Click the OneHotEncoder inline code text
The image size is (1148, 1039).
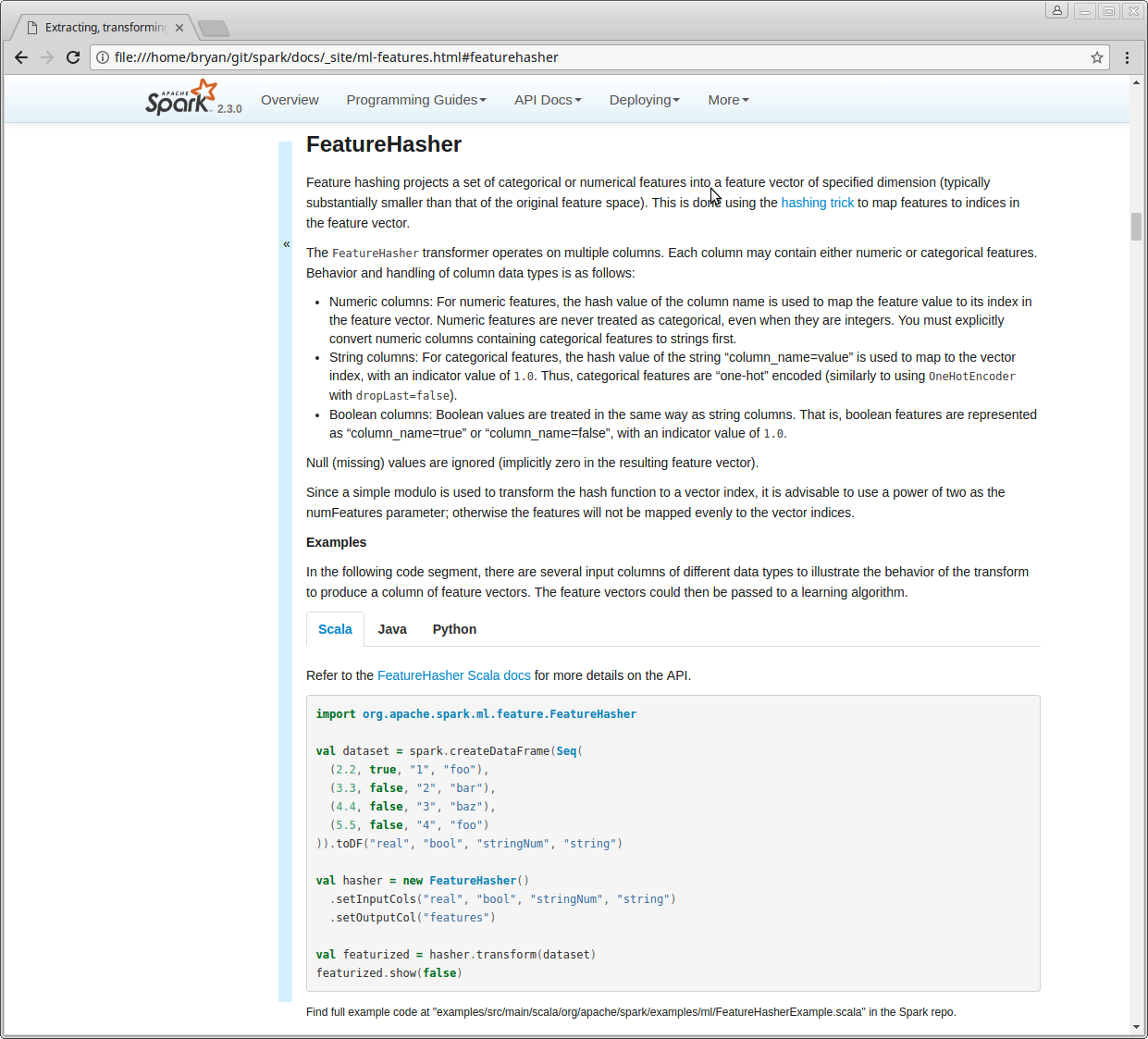coord(972,377)
